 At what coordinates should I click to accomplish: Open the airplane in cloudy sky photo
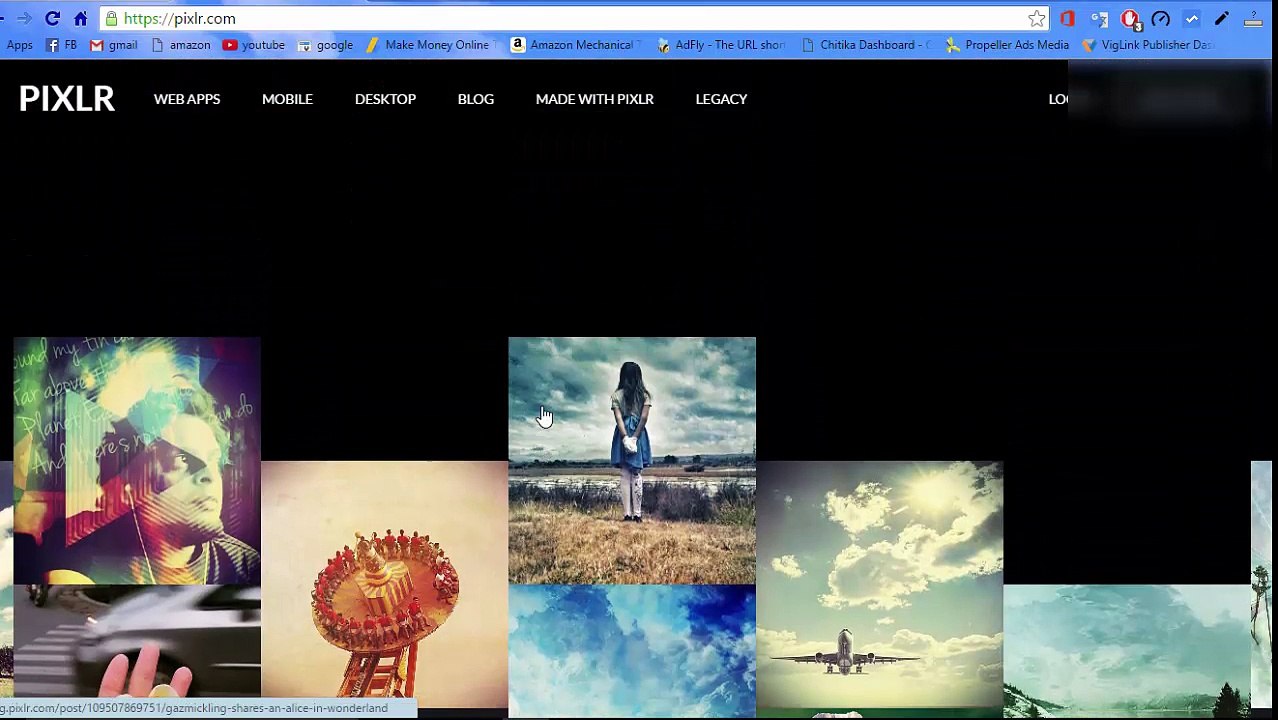pyautogui.click(x=879, y=584)
